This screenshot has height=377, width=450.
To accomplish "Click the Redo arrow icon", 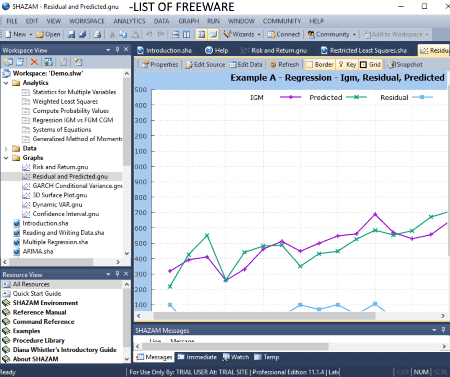I will 161,34.
